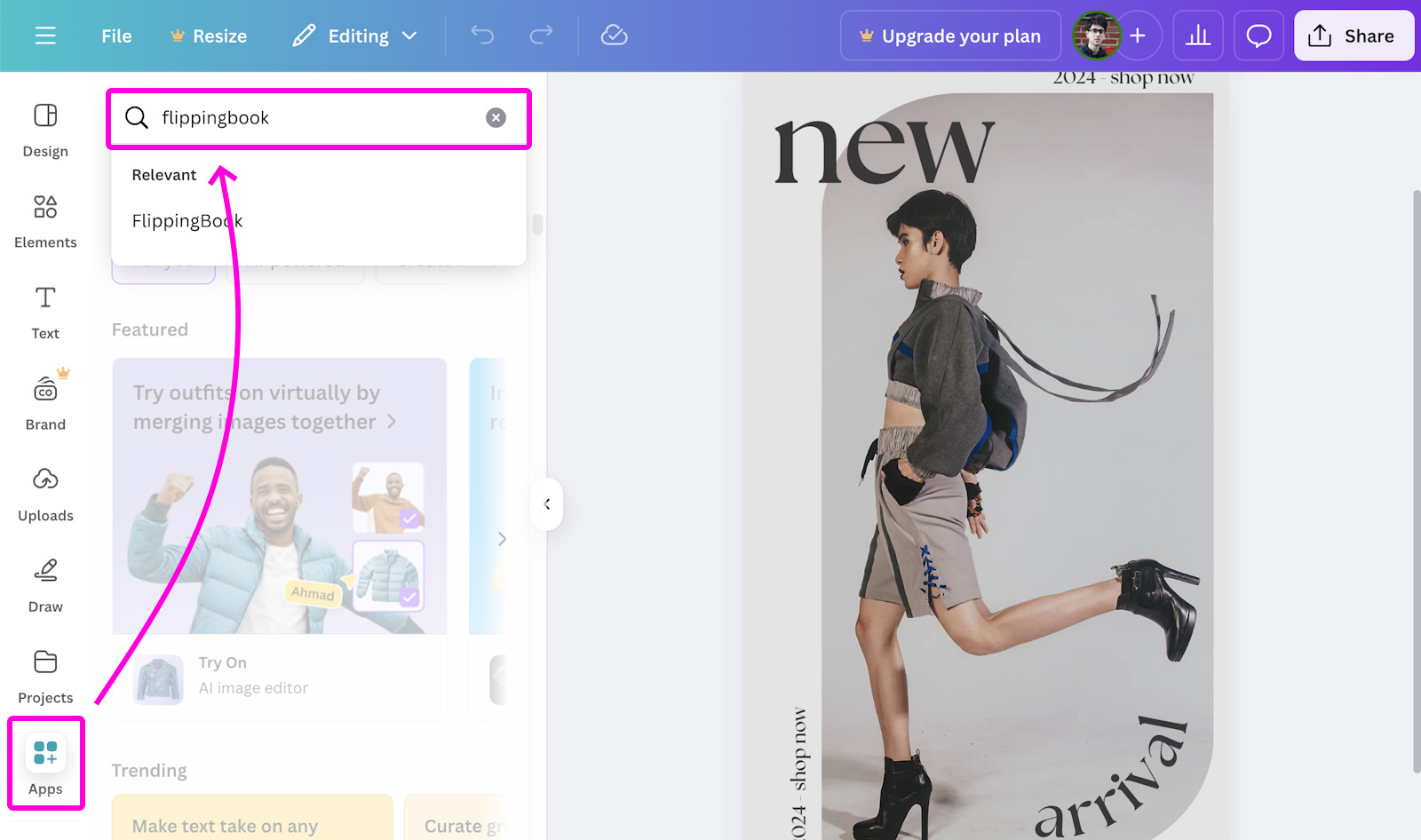The width and height of the screenshot is (1421, 840).
Task: Open the Design sidebar tab
Action: pyautogui.click(x=45, y=130)
